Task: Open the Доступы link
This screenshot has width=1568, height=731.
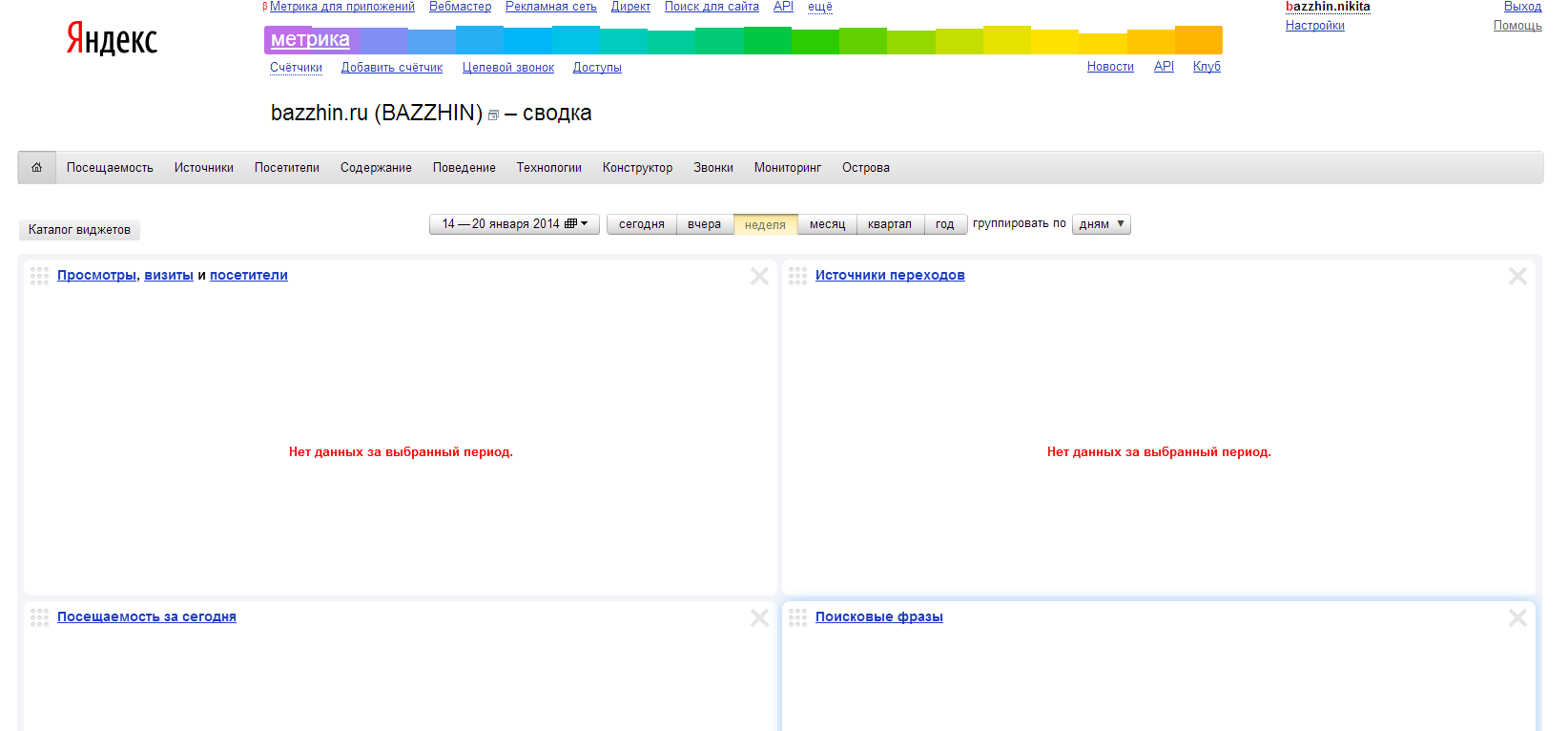Action: tap(597, 68)
